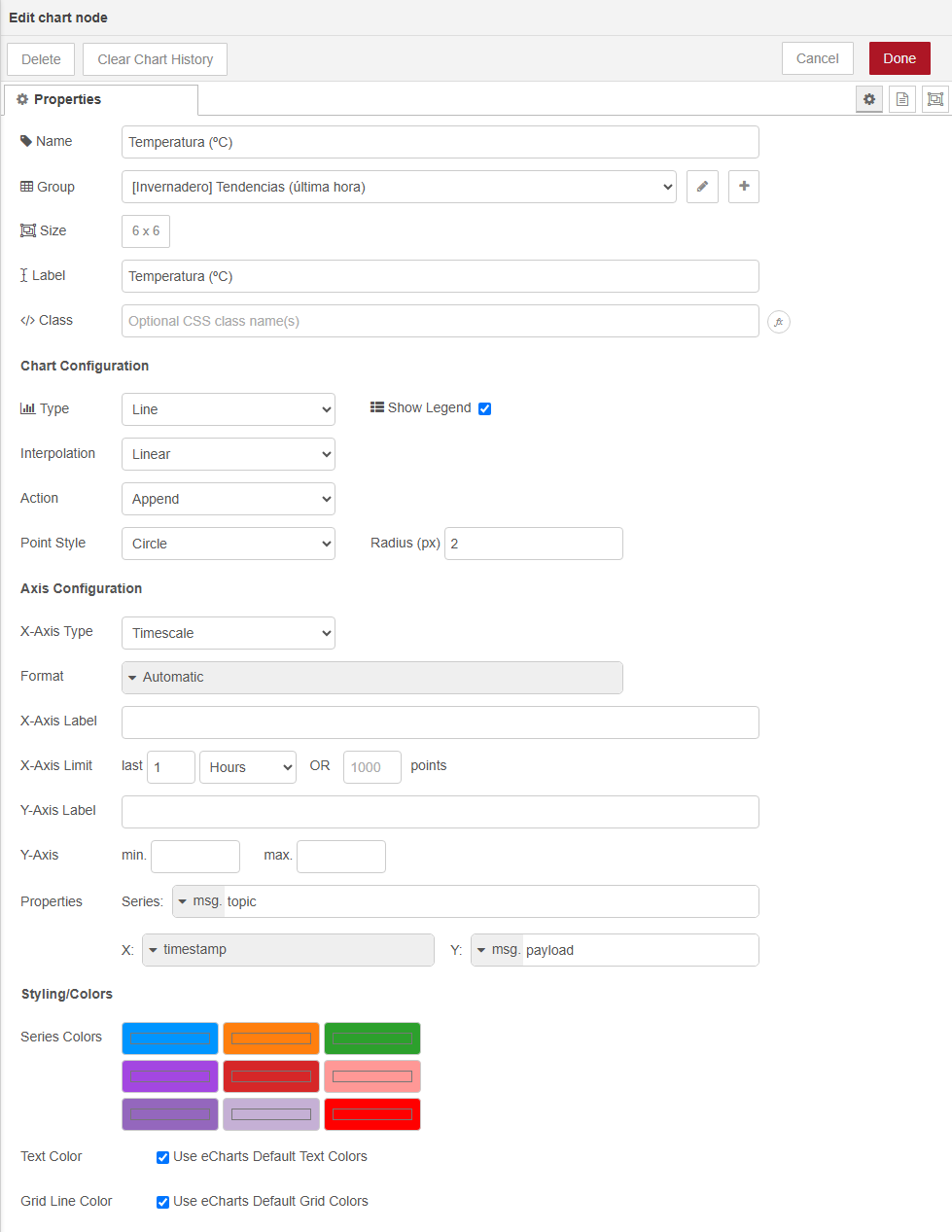
Task: Open the X-Axis Type dropdown showing Timescale
Action: (x=229, y=633)
